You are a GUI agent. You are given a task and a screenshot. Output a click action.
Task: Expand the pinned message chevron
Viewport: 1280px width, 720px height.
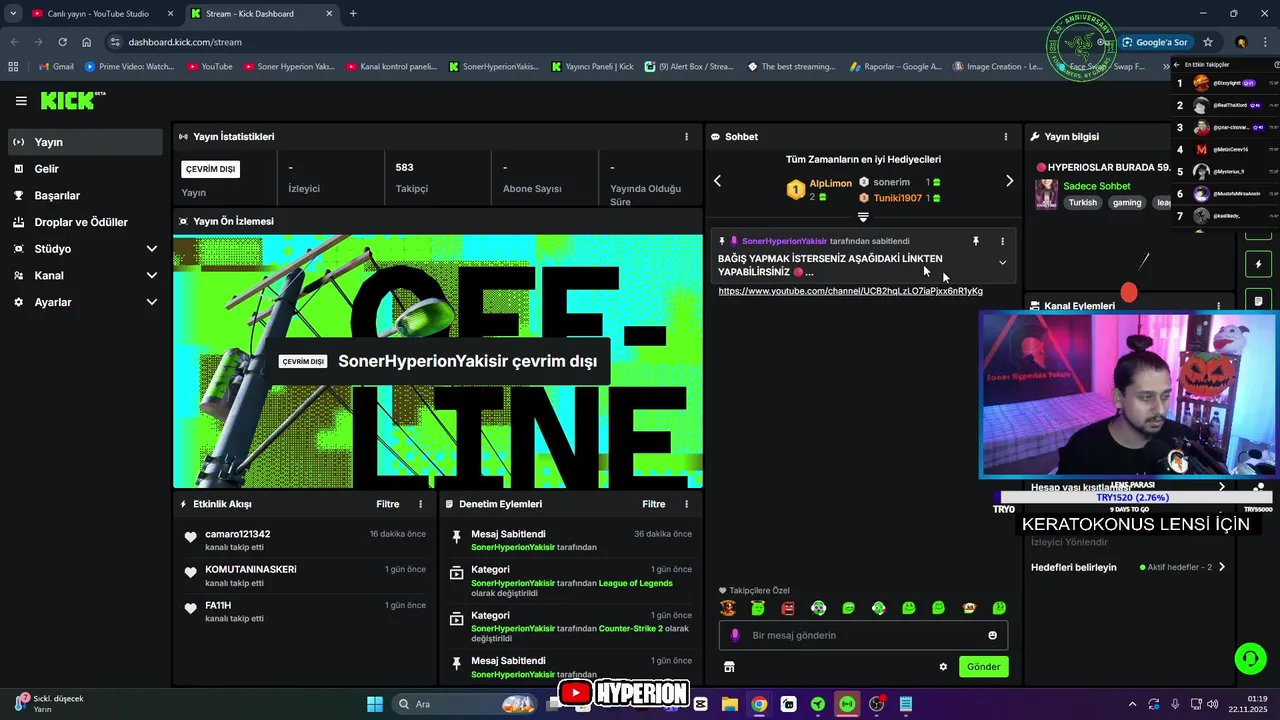[x=1002, y=263]
